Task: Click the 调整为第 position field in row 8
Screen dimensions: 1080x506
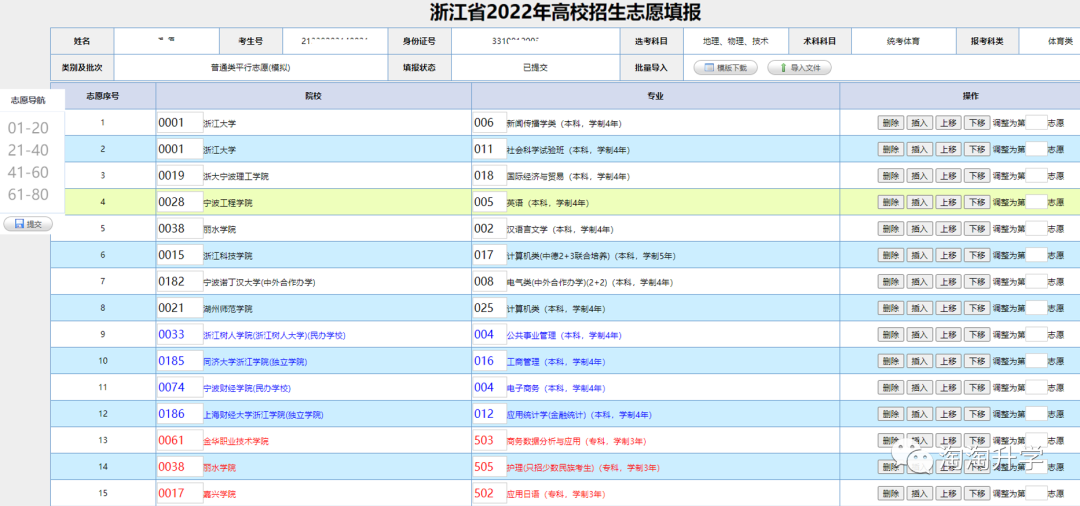Action: [1036, 308]
